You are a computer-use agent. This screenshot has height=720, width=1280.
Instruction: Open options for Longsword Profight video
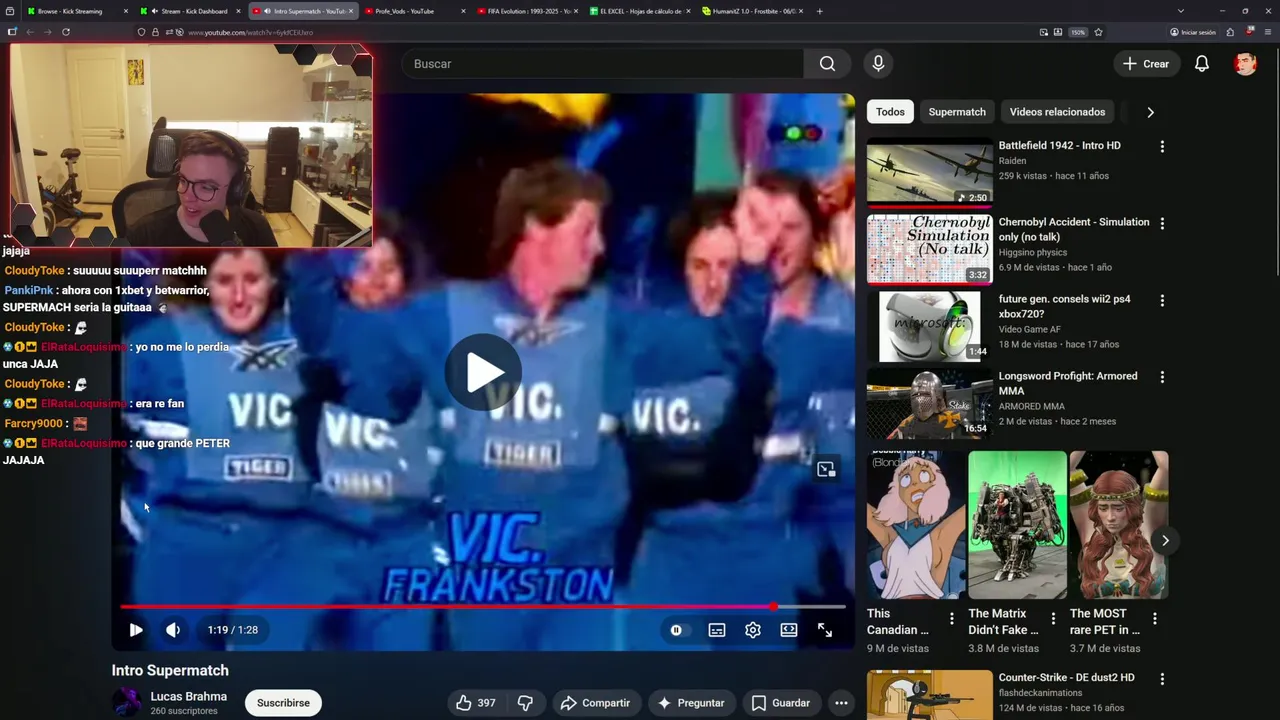[x=1162, y=377]
